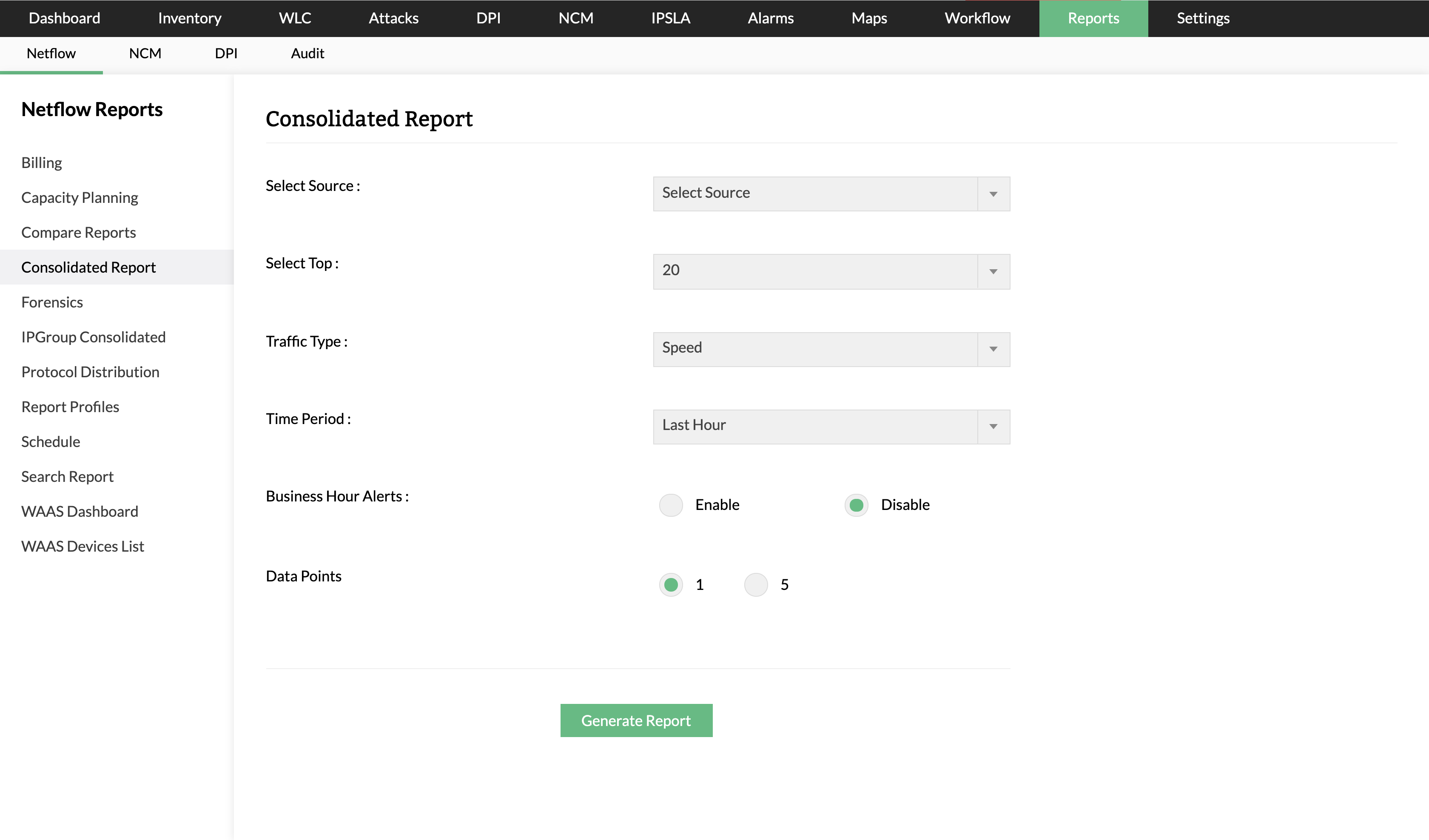
Task: Navigate to WAAS Dashboard icon
Action: [x=80, y=511]
